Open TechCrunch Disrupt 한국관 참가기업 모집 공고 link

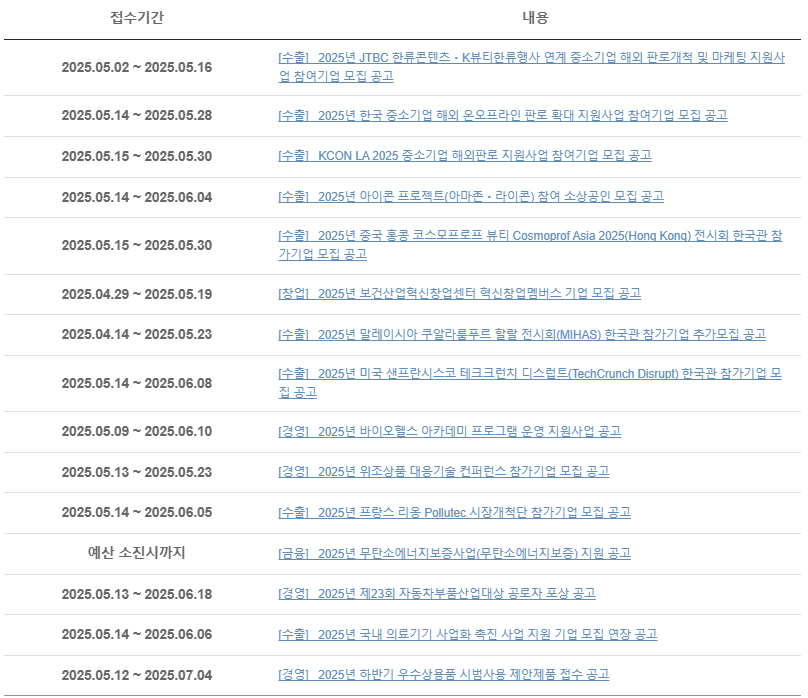pyautogui.click(x=530, y=383)
